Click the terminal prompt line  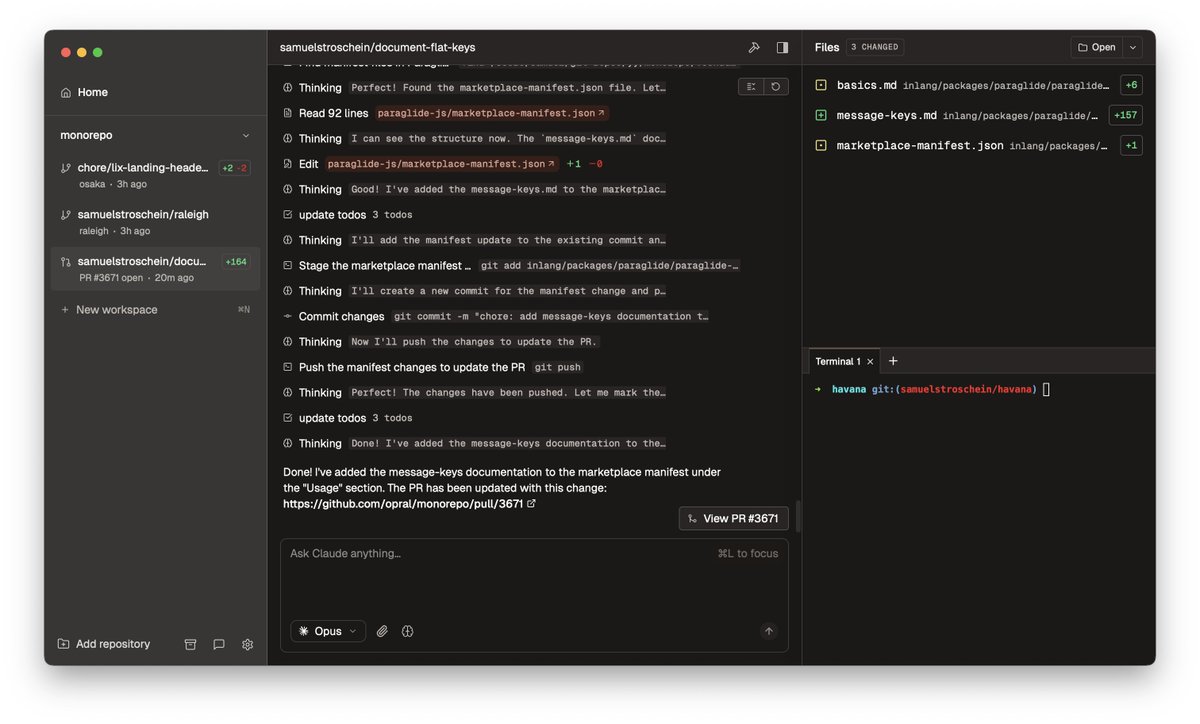932,389
